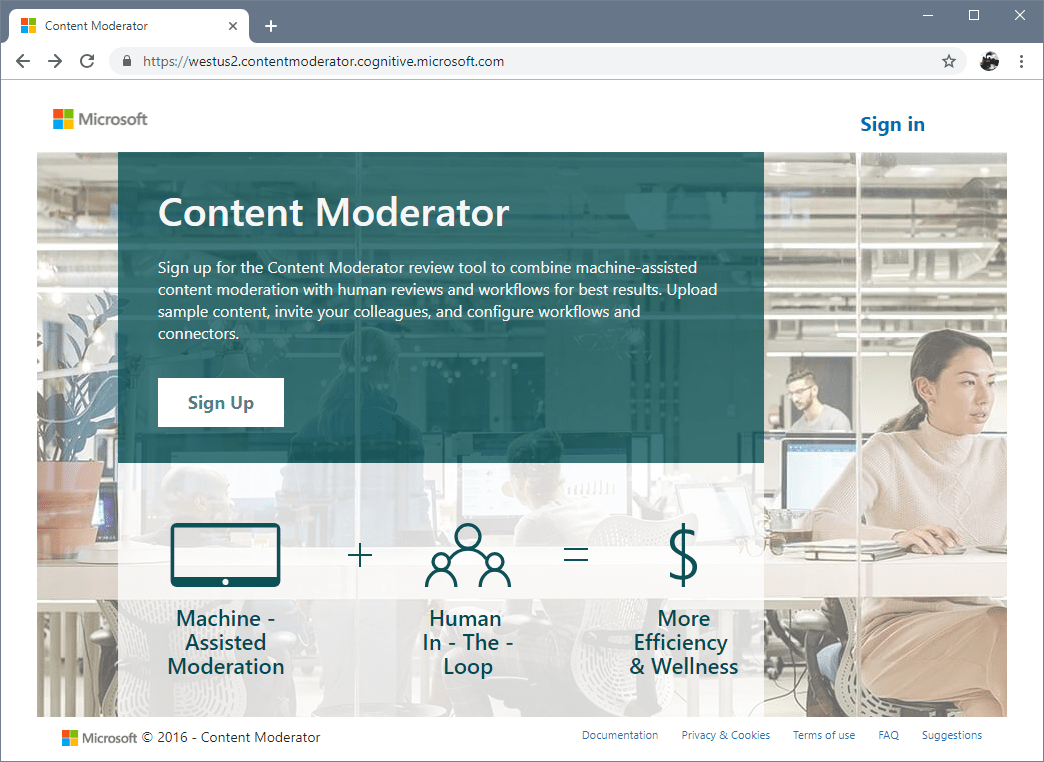Open the Terms of use link

[824, 735]
